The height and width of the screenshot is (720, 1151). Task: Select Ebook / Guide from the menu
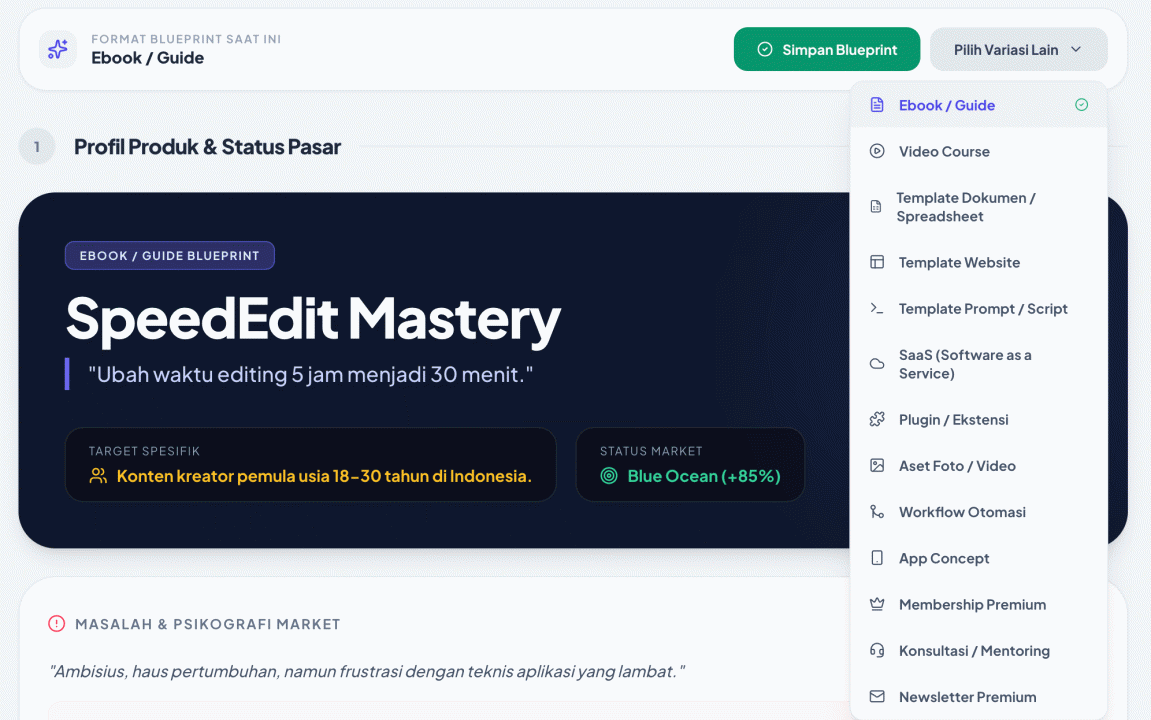(978, 105)
